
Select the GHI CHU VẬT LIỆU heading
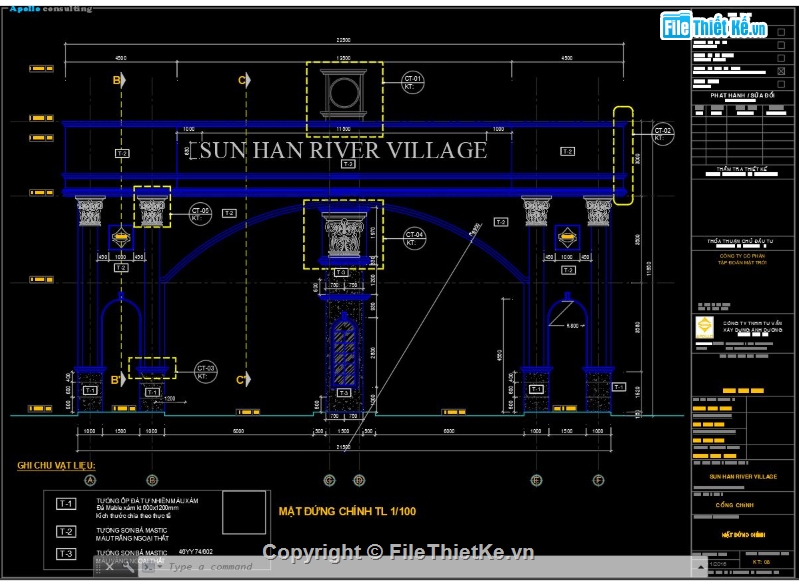point(56,465)
